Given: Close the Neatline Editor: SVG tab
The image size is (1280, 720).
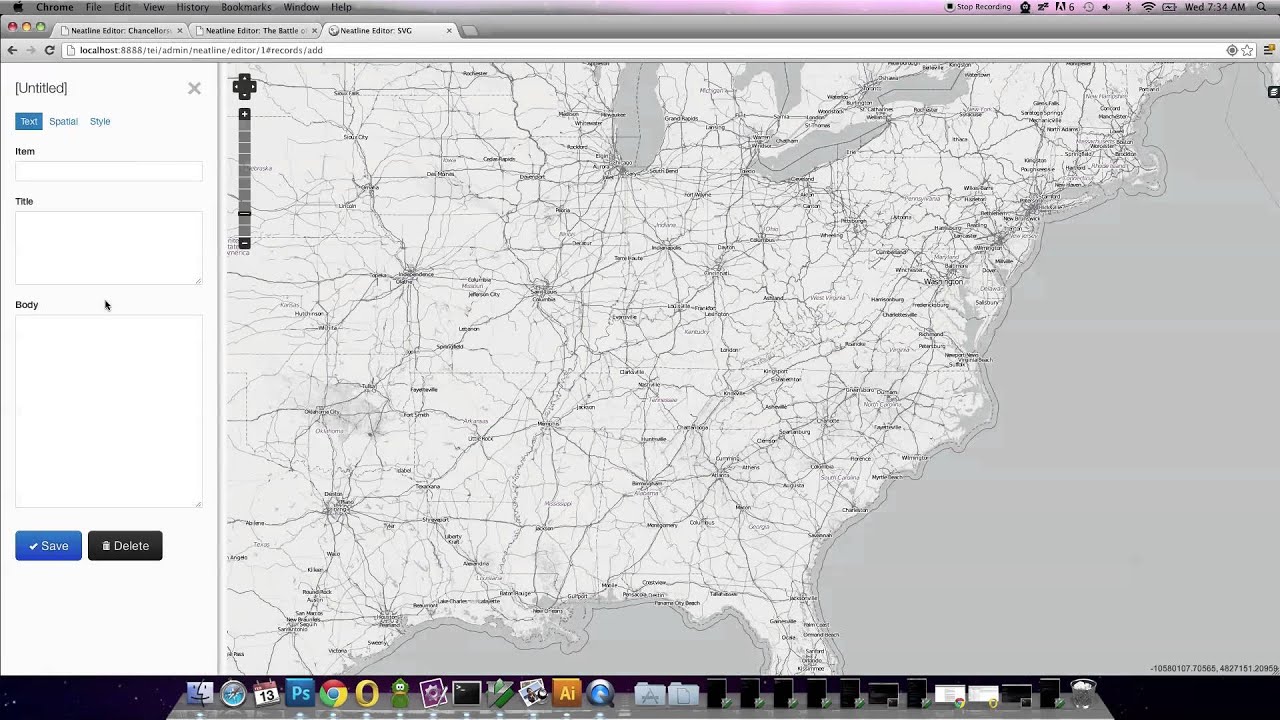Looking at the screenshot, I should pyautogui.click(x=449, y=30).
